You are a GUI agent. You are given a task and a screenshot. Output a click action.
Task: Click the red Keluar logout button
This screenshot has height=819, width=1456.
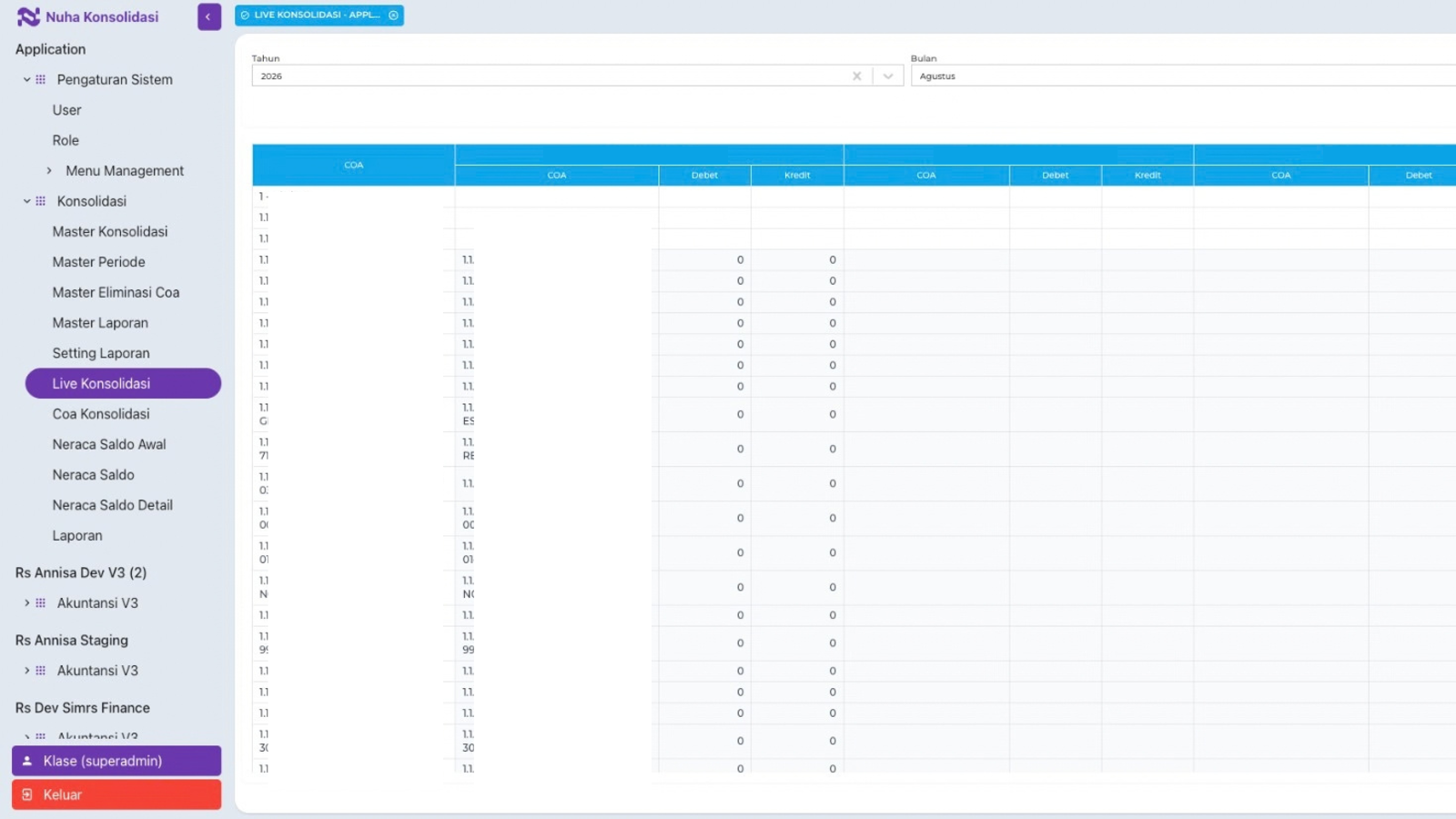(x=116, y=794)
